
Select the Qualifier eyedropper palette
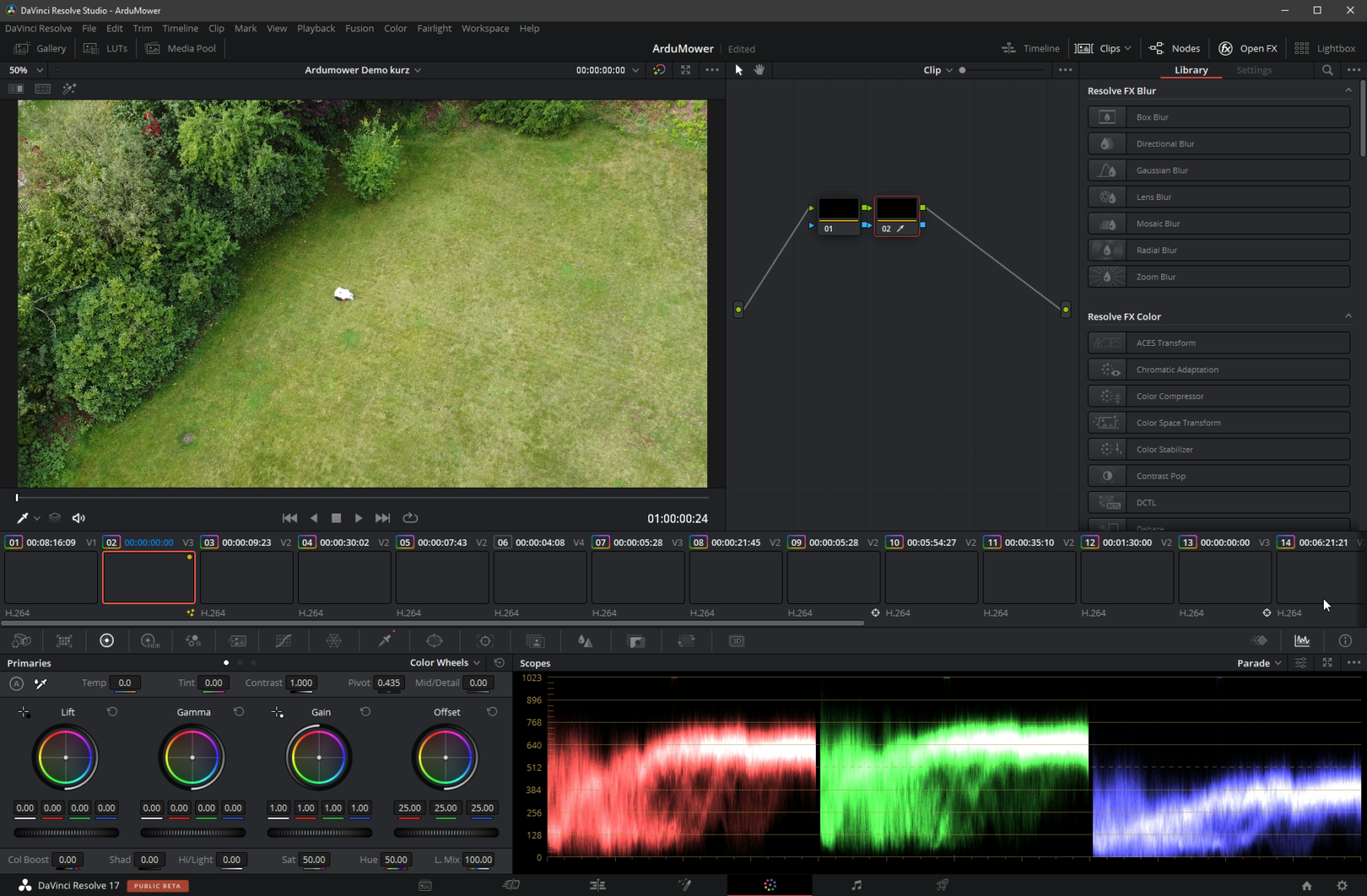tap(385, 640)
